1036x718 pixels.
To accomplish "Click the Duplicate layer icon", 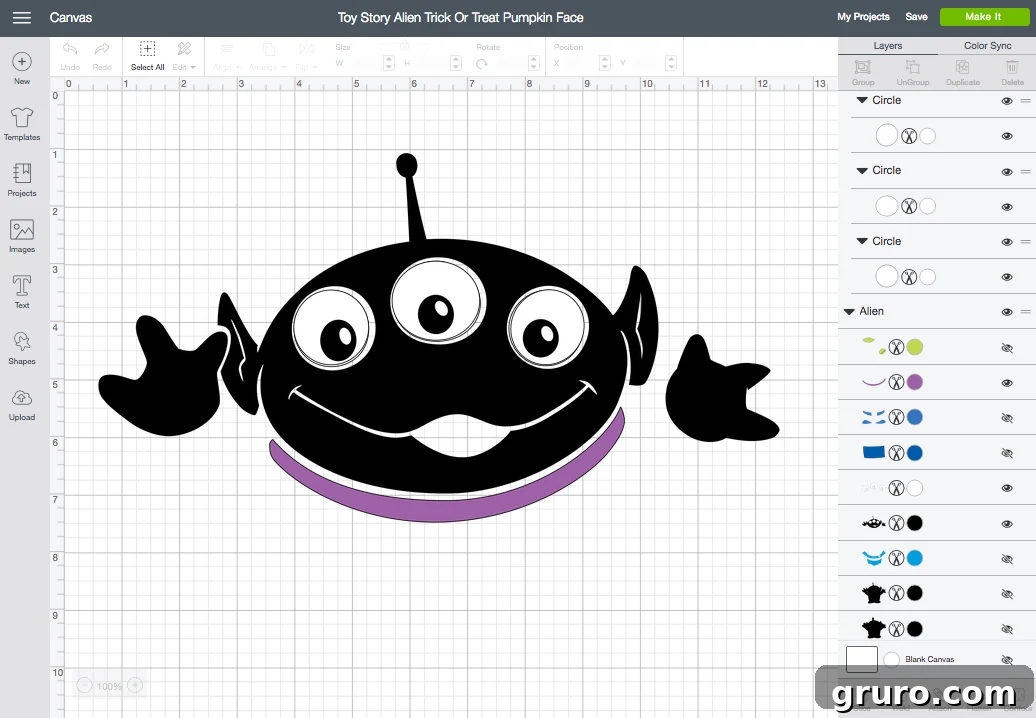I will [x=963, y=67].
